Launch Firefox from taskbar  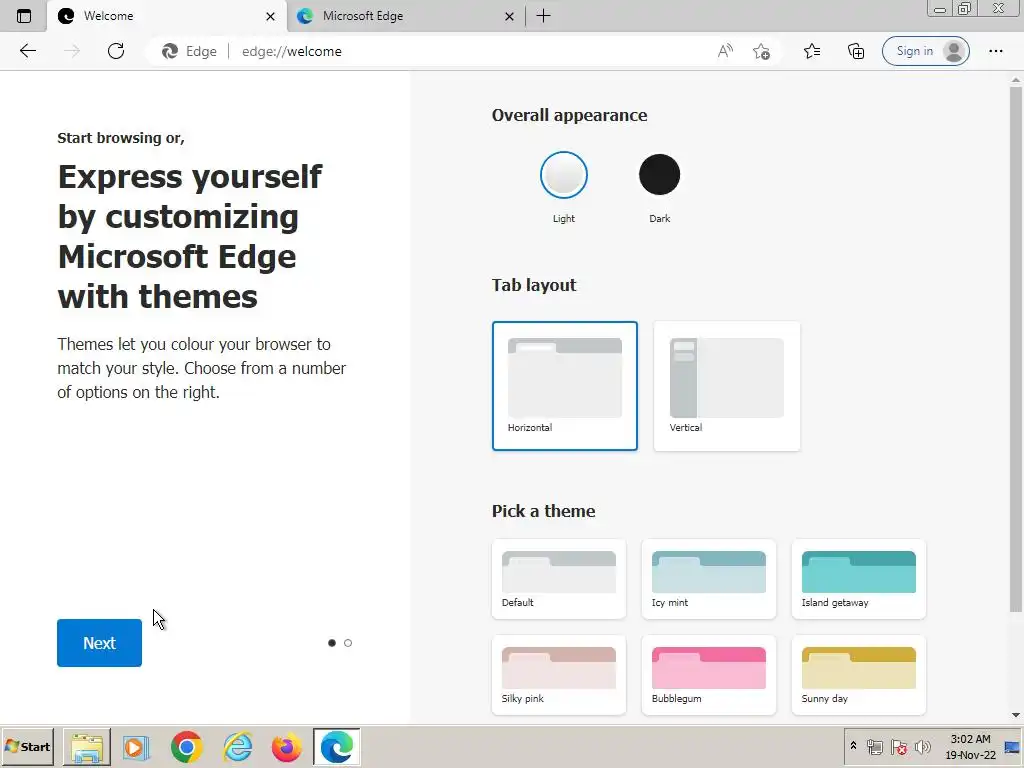pyautogui.click(x=287, y=747)
